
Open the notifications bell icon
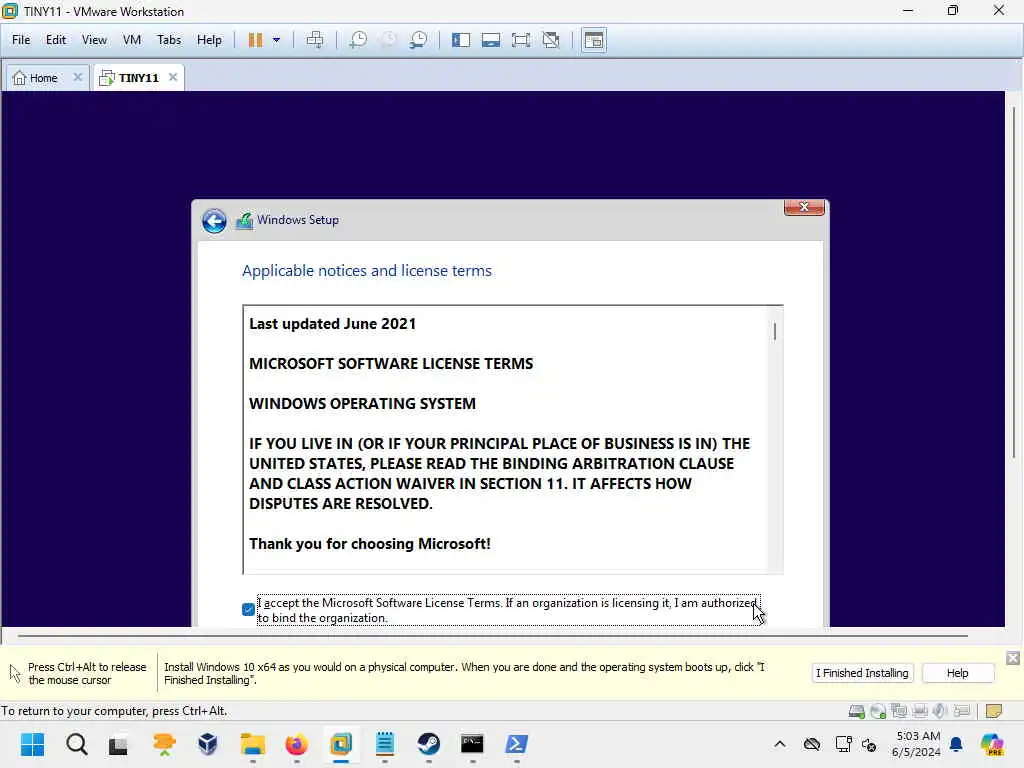[x=956, y=744]
